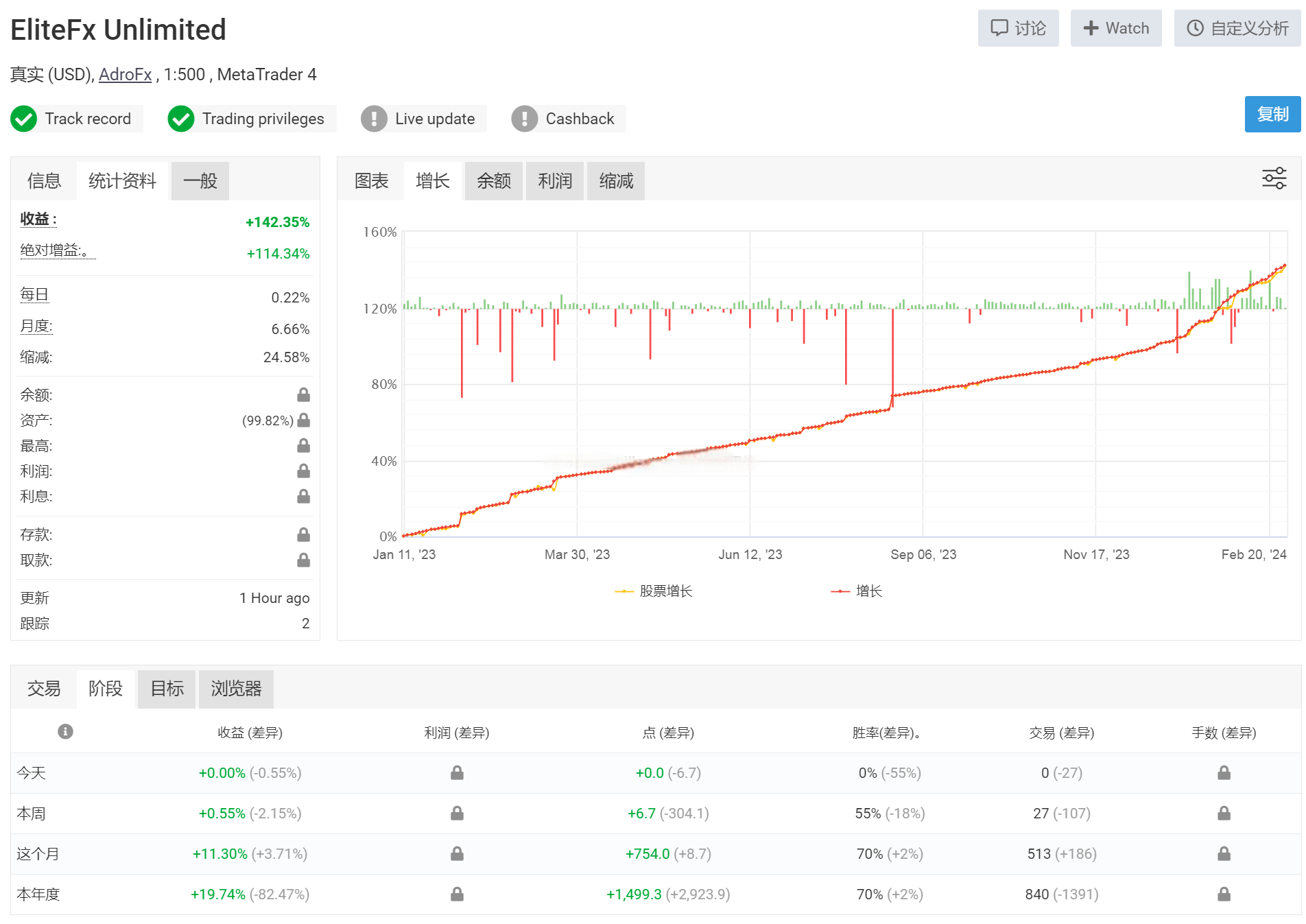Screen dimensions: 1306x924
Task: Click the Cashback exclamation icon
Action: click(x=525, y=119)
